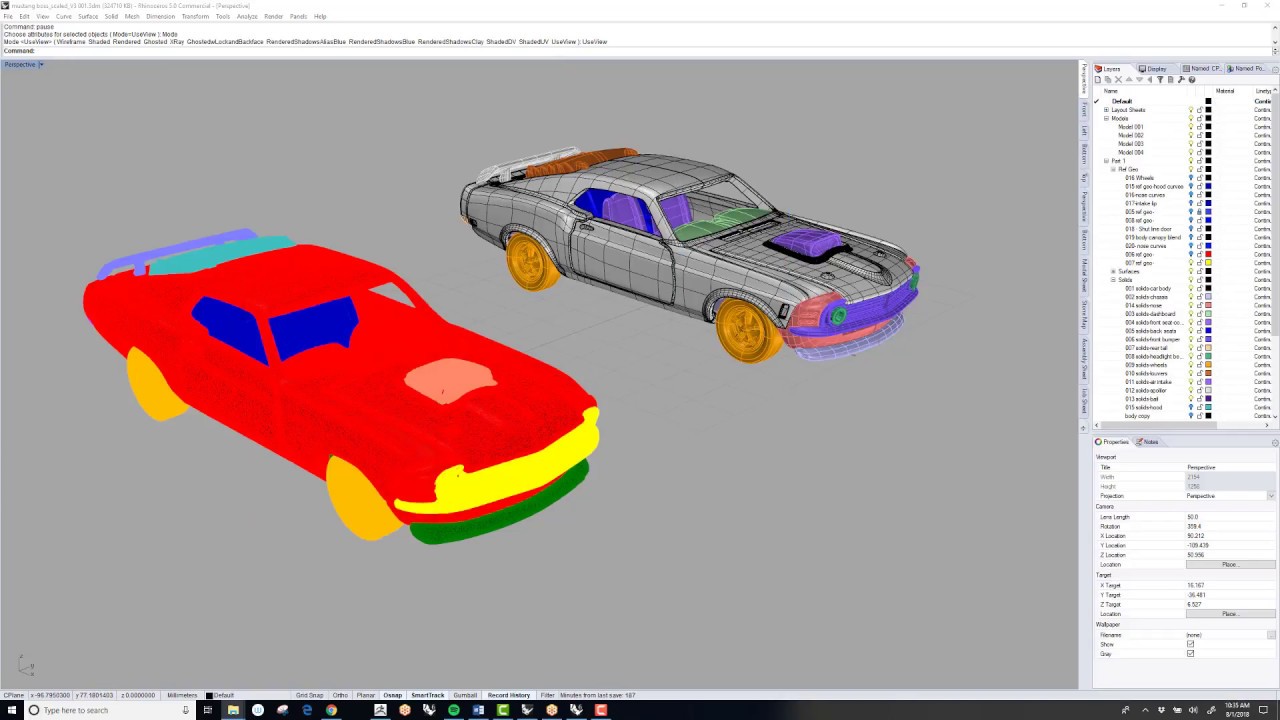
Task: Open Layers panel help icon
Action: [1192, 80]
